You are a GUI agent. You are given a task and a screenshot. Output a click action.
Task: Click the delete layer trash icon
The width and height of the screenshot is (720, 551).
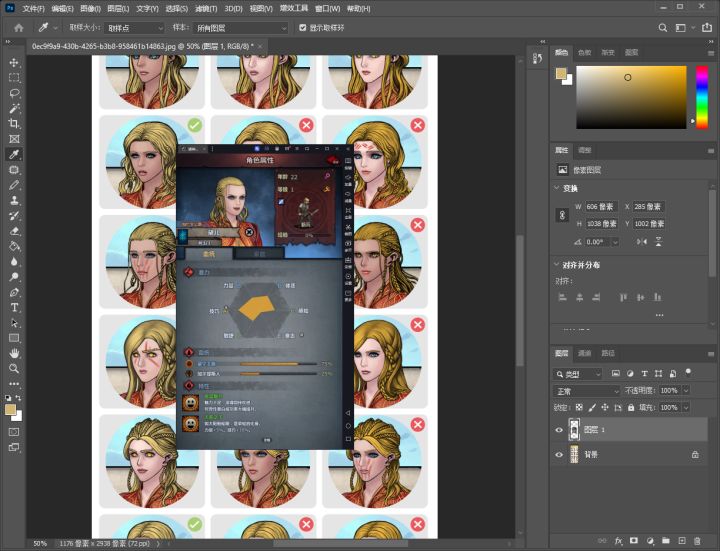pyautogui.click(x=697, y=541)
